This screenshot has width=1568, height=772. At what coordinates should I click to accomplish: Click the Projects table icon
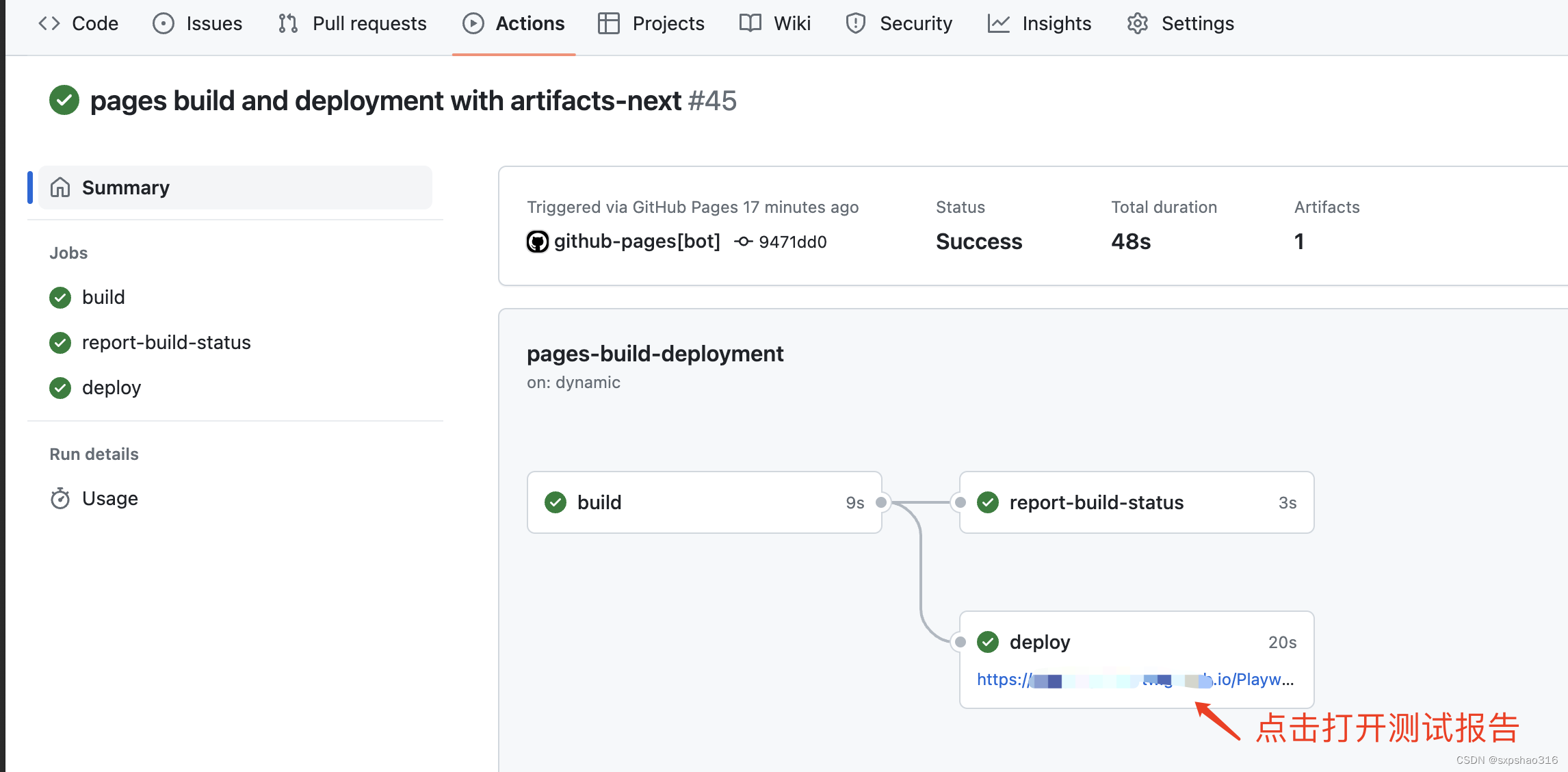(609, 23)
